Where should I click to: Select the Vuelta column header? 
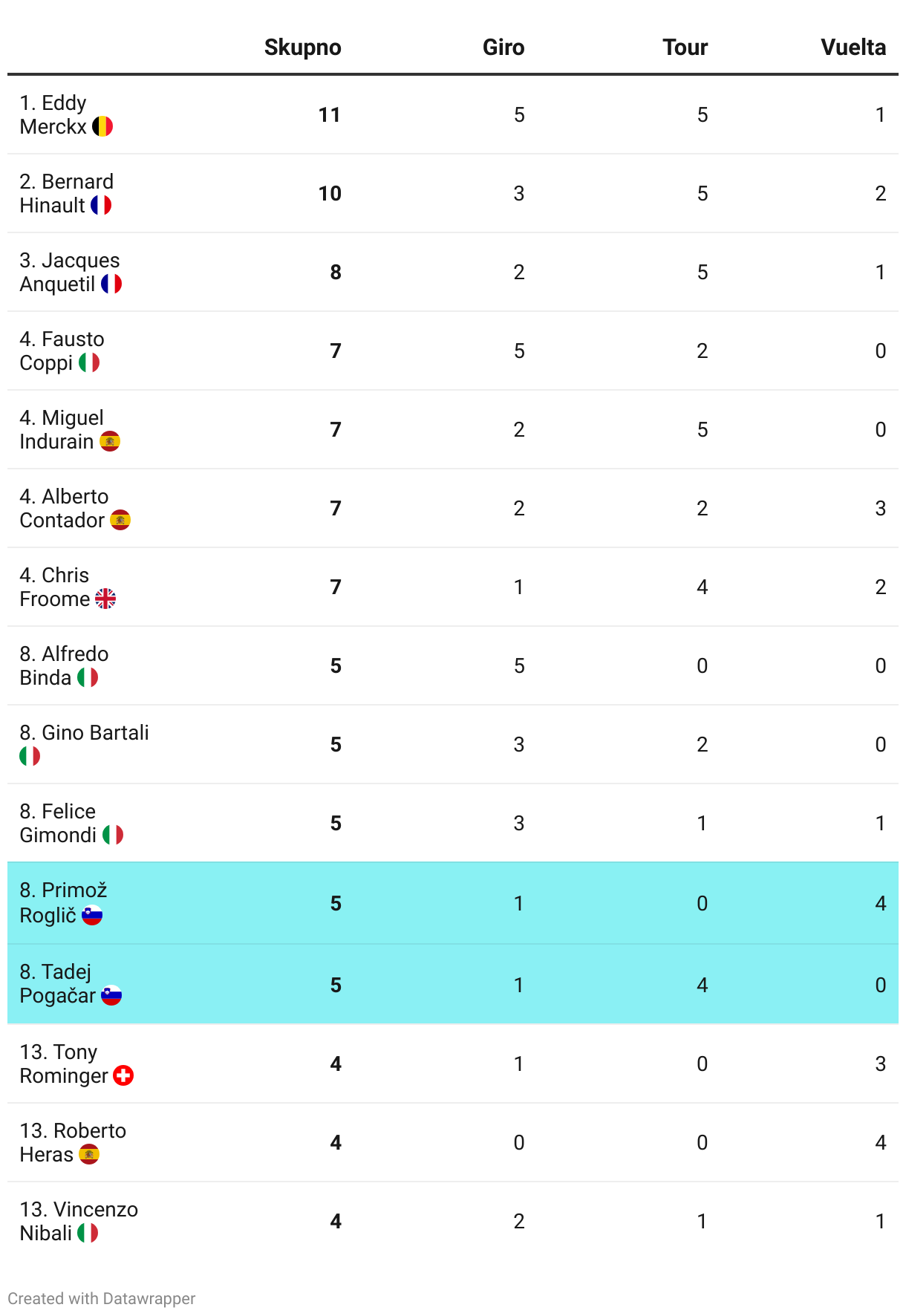pyautogui.click(x=853, y=48)
